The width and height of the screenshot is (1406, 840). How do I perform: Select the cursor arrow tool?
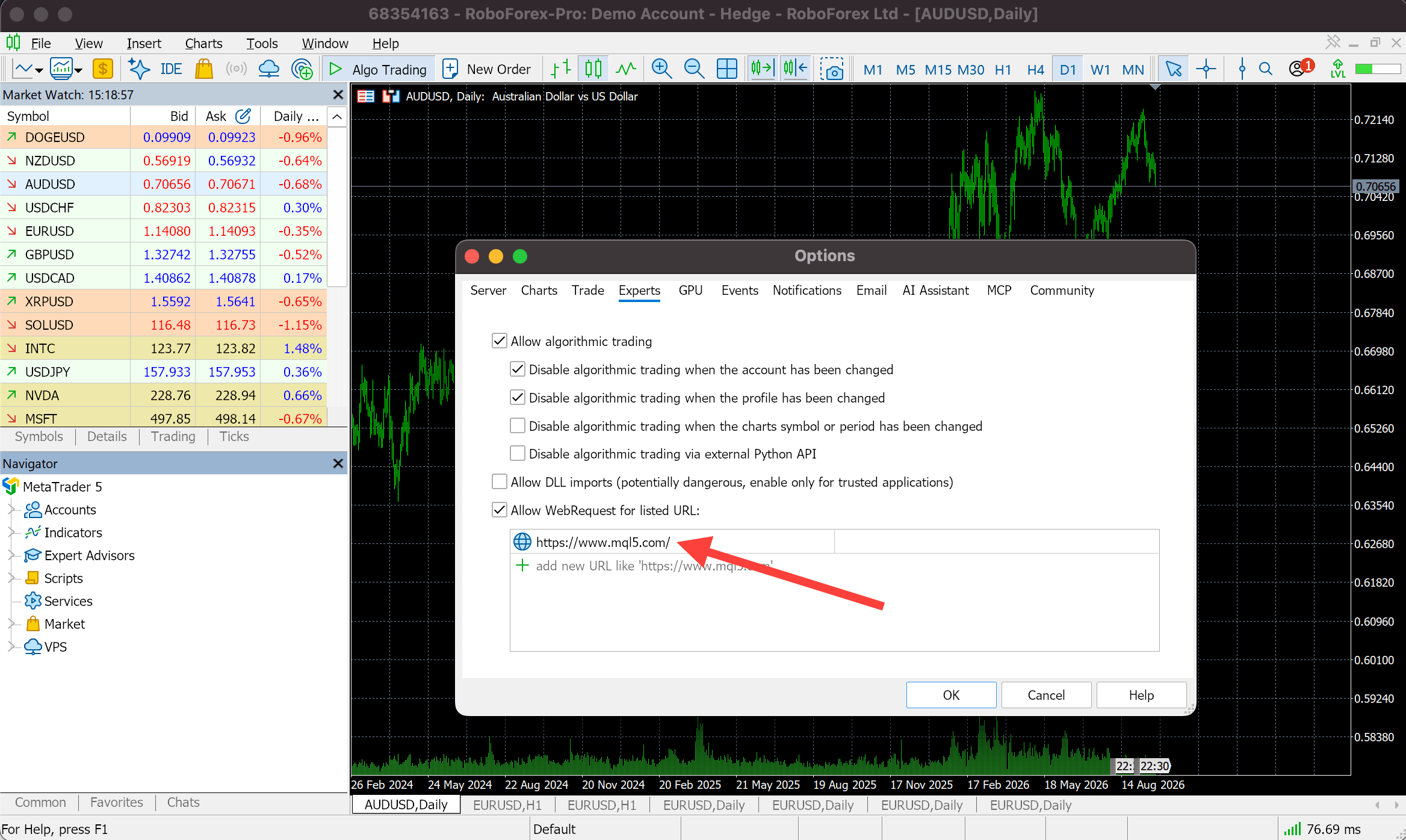coord(1173,69)
